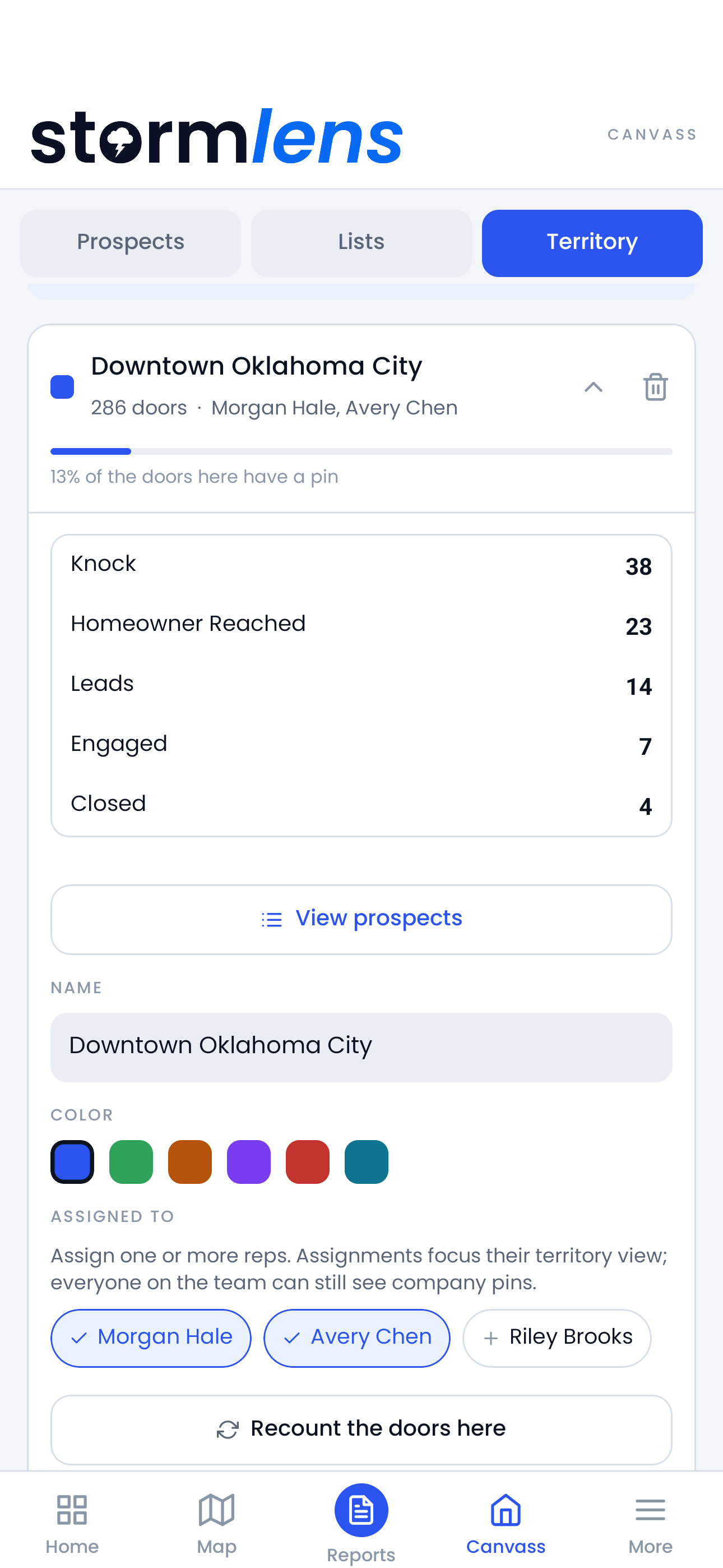
Task: Delete territory with the trash icon
Action: click(655, 386)
